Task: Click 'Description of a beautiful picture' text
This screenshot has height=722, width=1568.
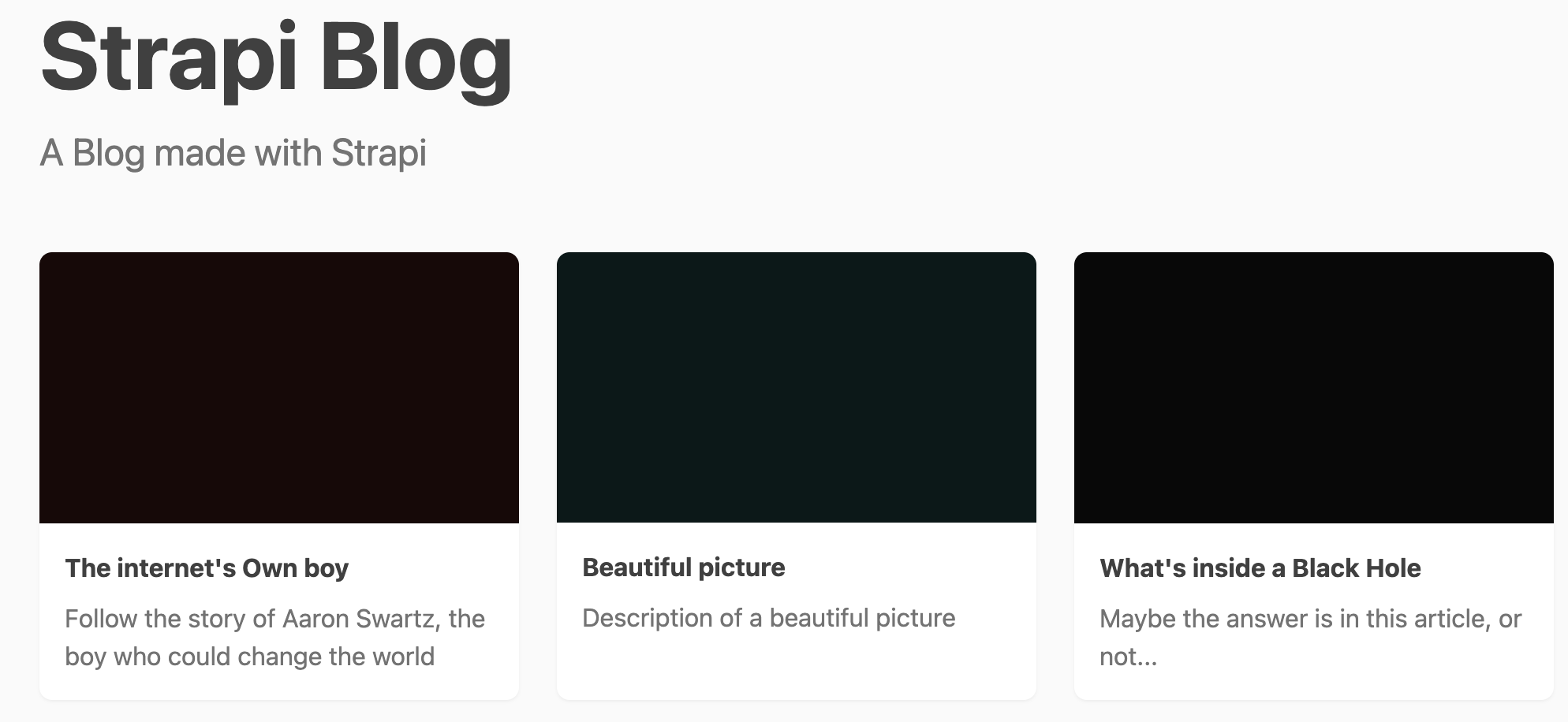Action: [x=768, y=618]
